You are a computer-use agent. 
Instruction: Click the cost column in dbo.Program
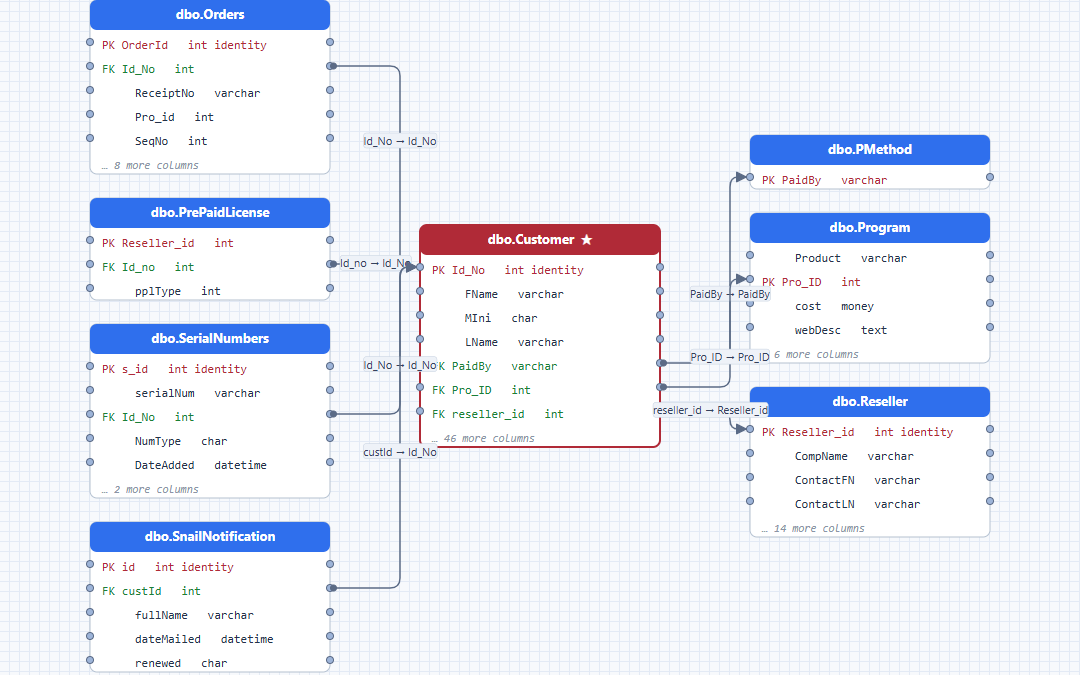(870, 307)
